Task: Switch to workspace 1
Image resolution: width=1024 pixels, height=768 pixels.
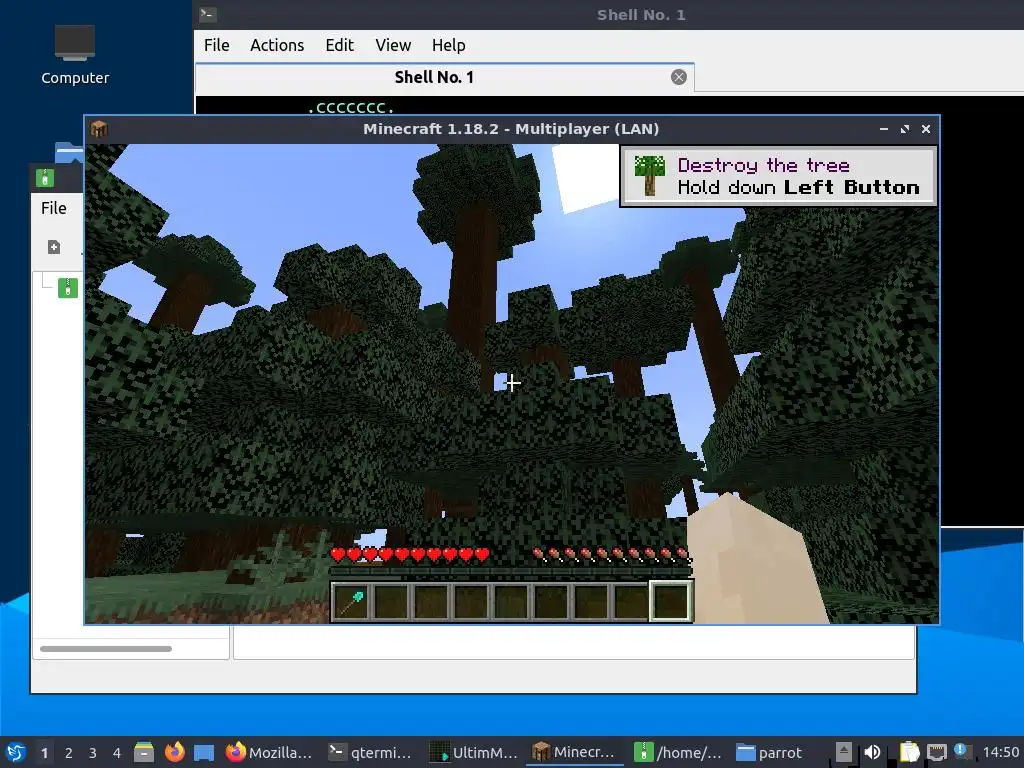Action: coord(44,753)
